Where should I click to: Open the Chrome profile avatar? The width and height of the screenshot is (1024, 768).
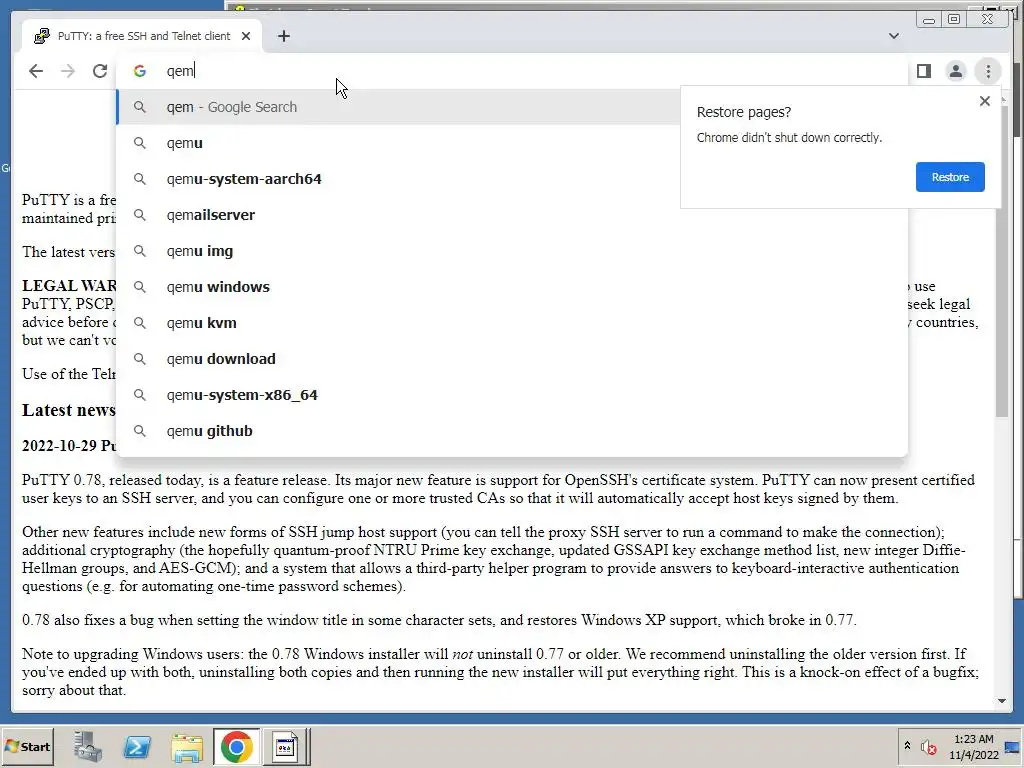click(x=955, y=71)
